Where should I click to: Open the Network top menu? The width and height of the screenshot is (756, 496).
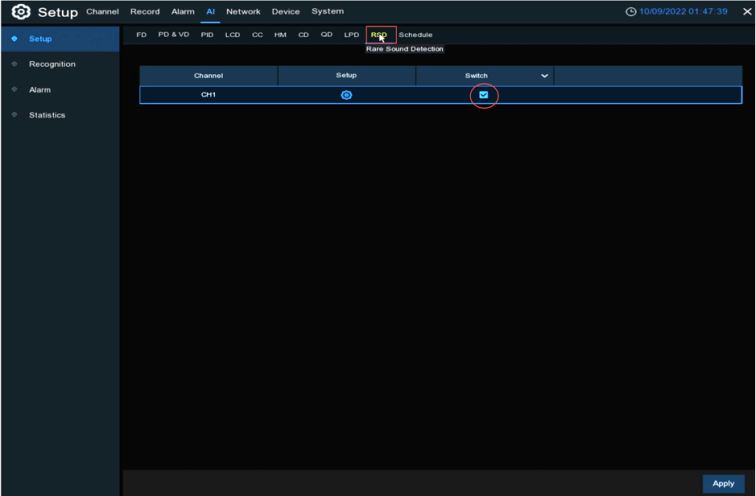pyautogui.click(x=243, y=12)
